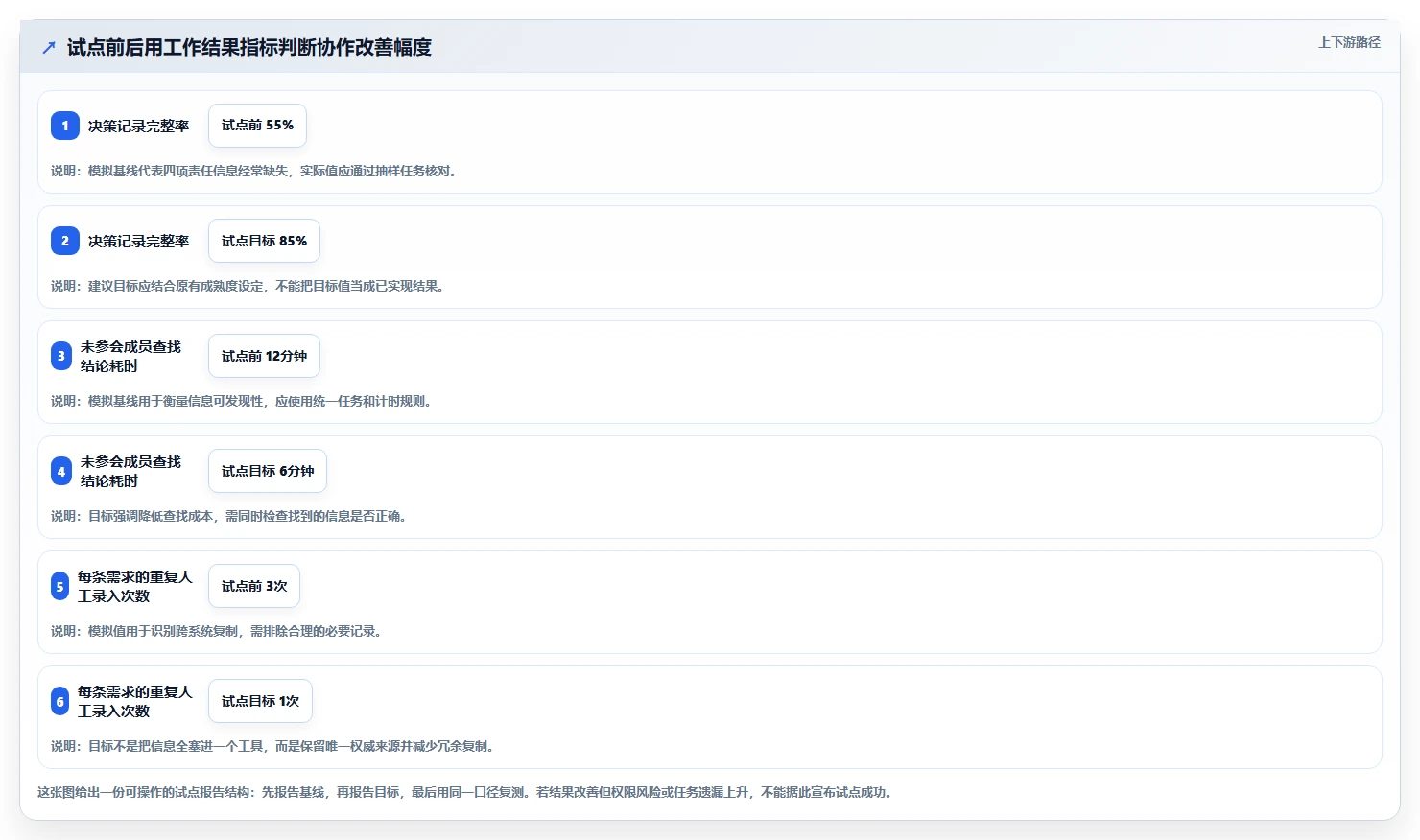Click the 每条需求的重复人工录入次数 label in card 6
Viewport: 1420px width, 840px height.
point(135,701)
